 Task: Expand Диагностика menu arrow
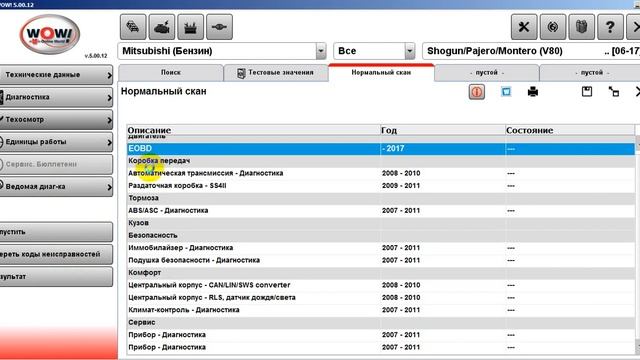[109, 98]
